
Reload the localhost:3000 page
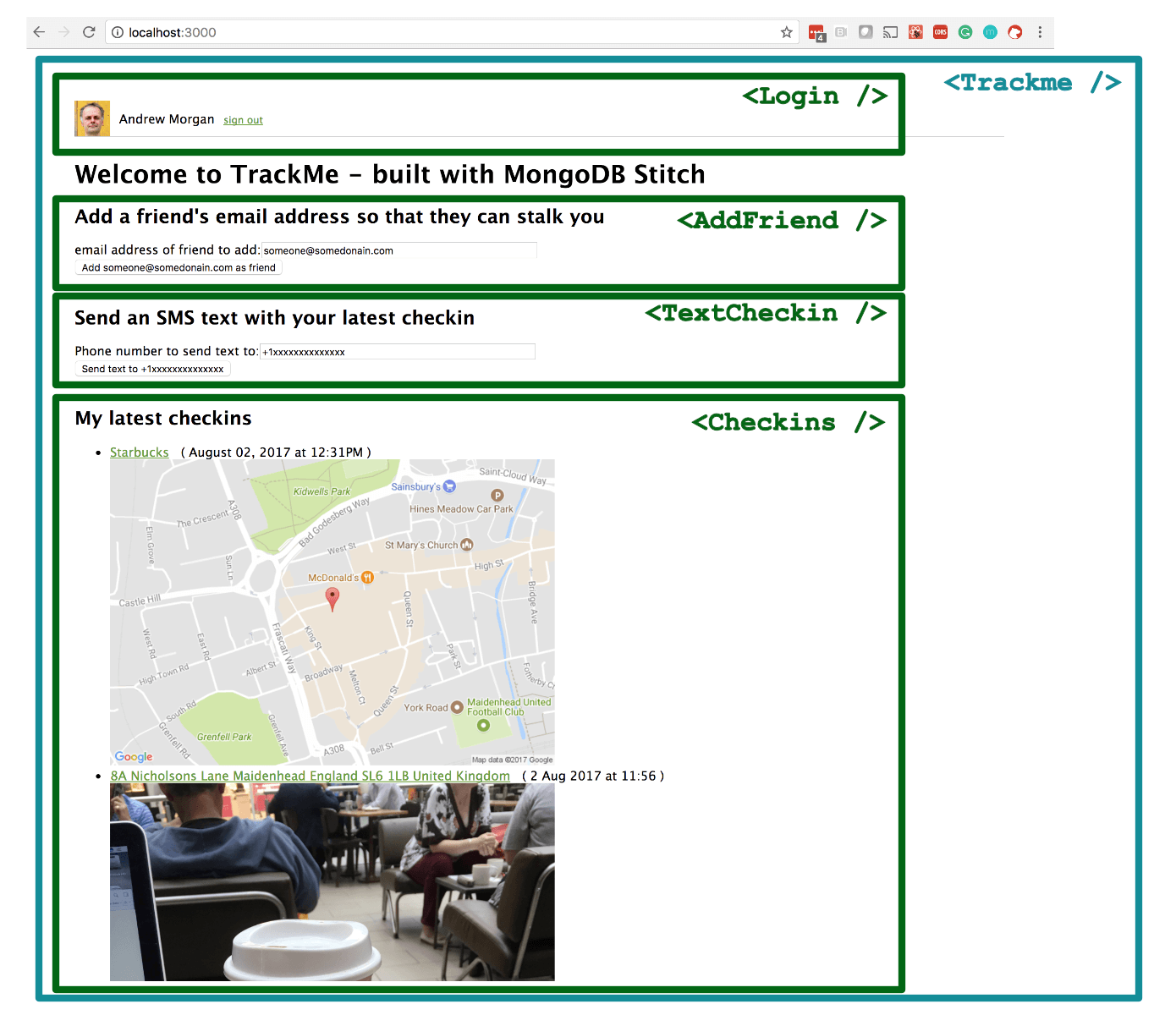89,31
